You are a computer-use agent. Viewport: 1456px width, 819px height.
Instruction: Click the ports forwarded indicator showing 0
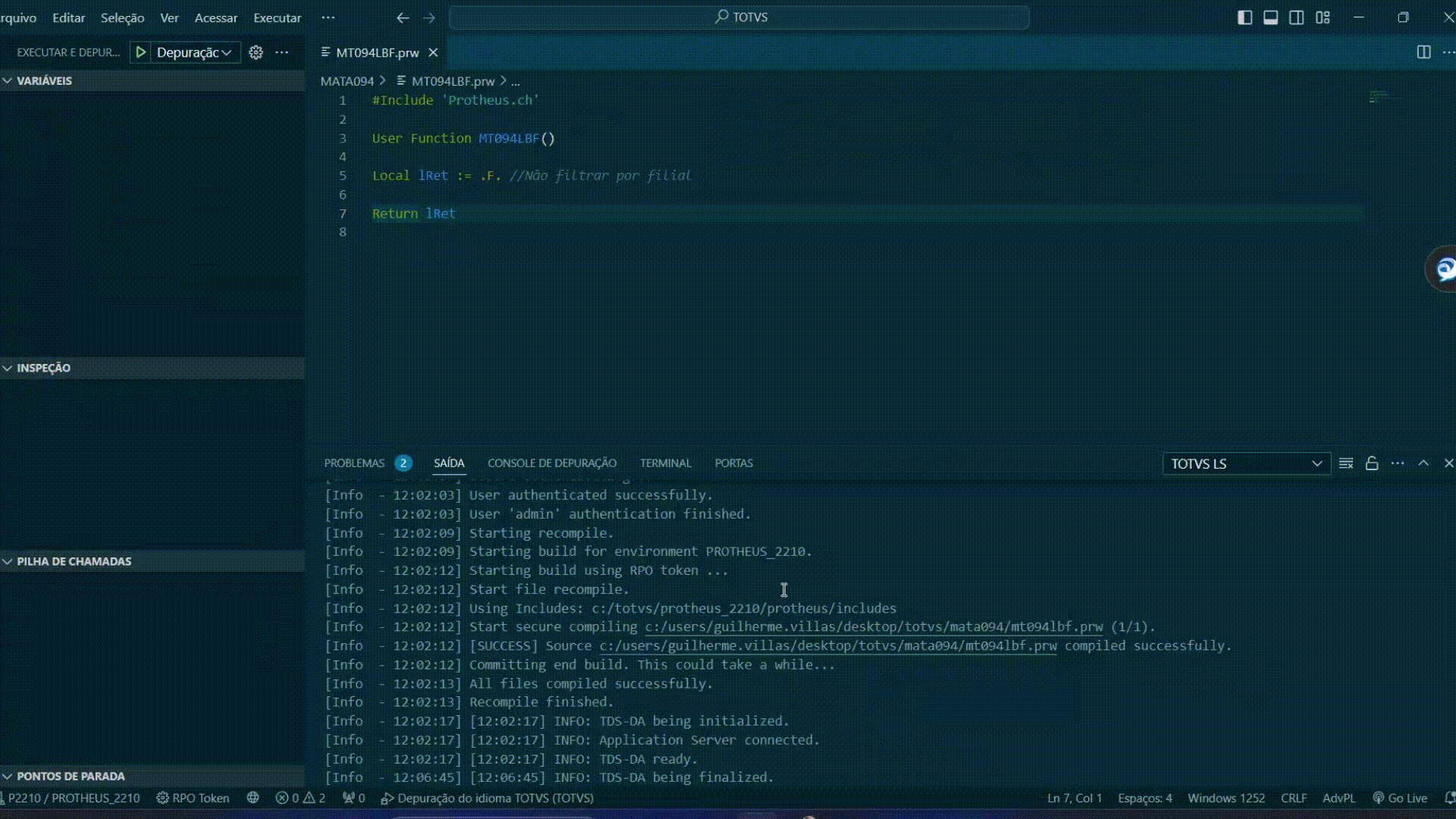coord(354,798)
